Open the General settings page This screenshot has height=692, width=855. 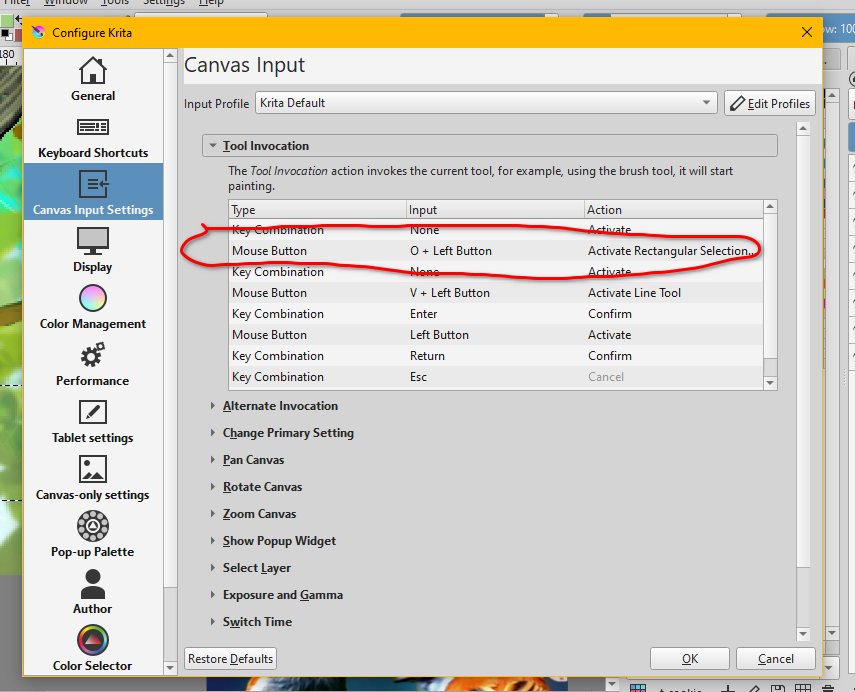coord(93,79)
